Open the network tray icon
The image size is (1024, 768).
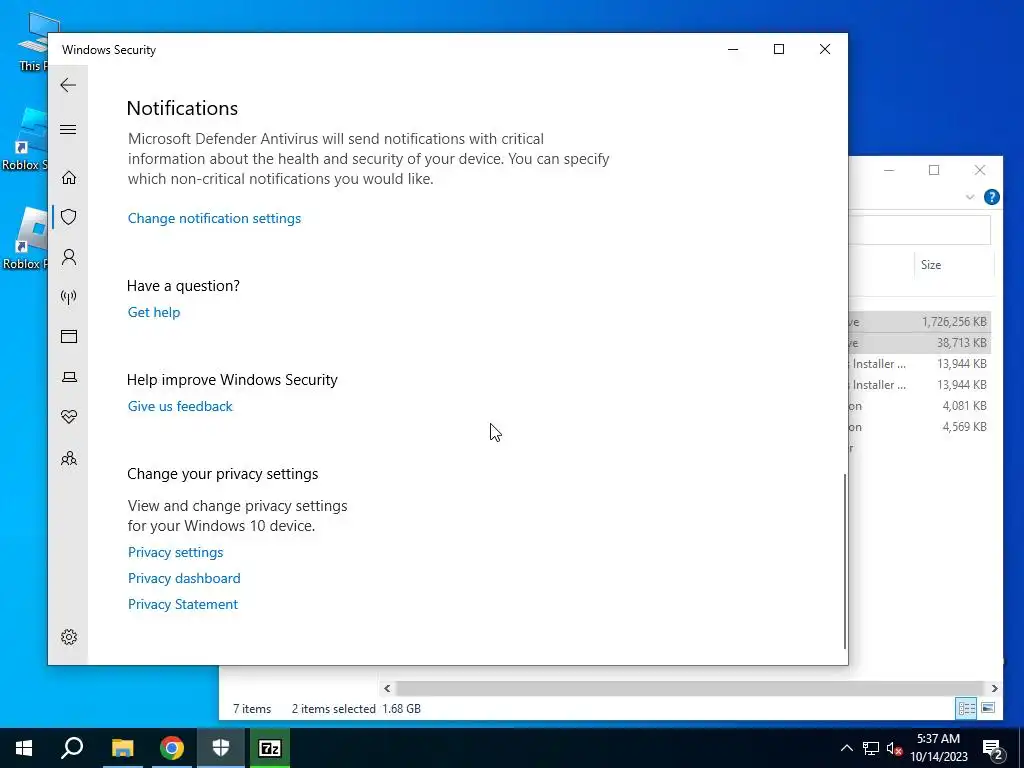[871, 748]
